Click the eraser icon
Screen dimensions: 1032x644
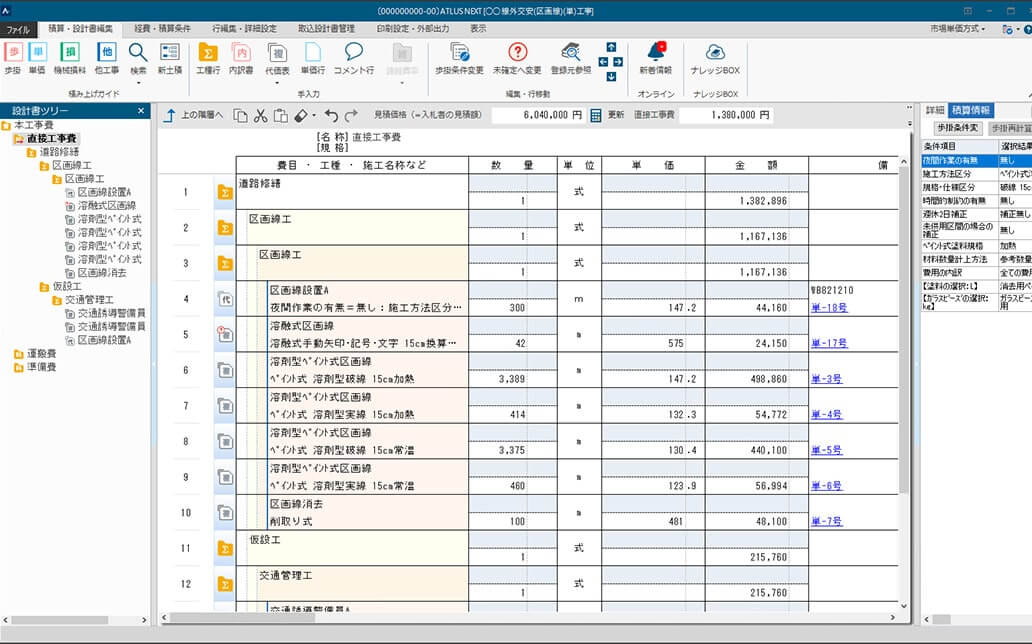tap(301, 116)
